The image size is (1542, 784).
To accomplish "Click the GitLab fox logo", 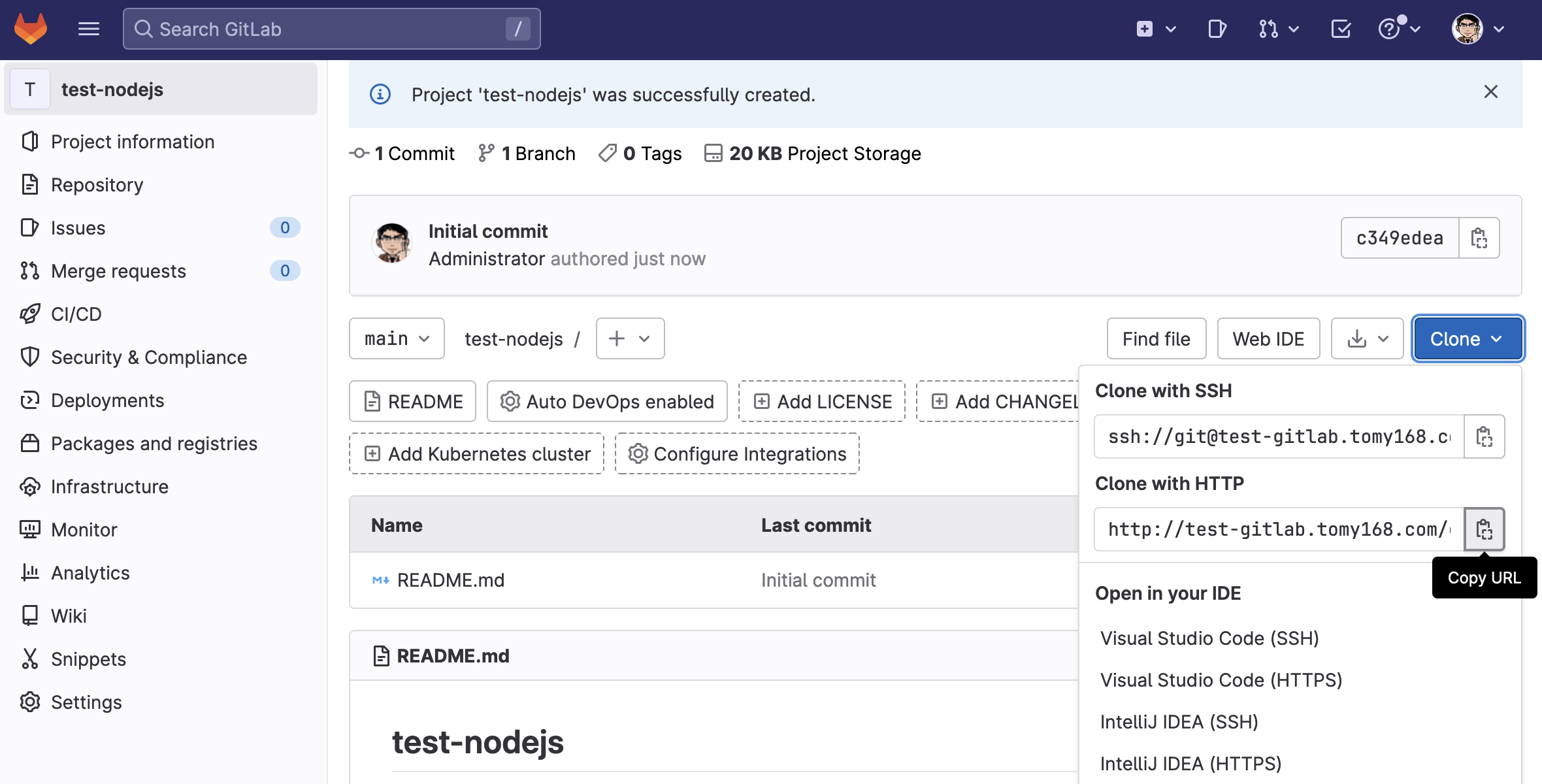I will (x=31, y=29).
